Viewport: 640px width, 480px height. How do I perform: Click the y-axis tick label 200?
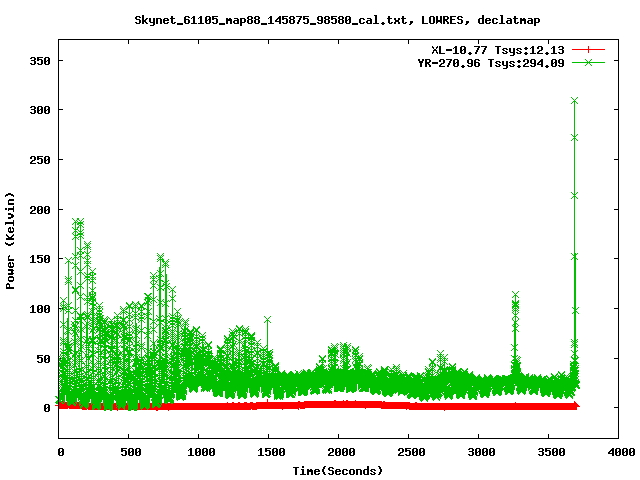[38, 209]
